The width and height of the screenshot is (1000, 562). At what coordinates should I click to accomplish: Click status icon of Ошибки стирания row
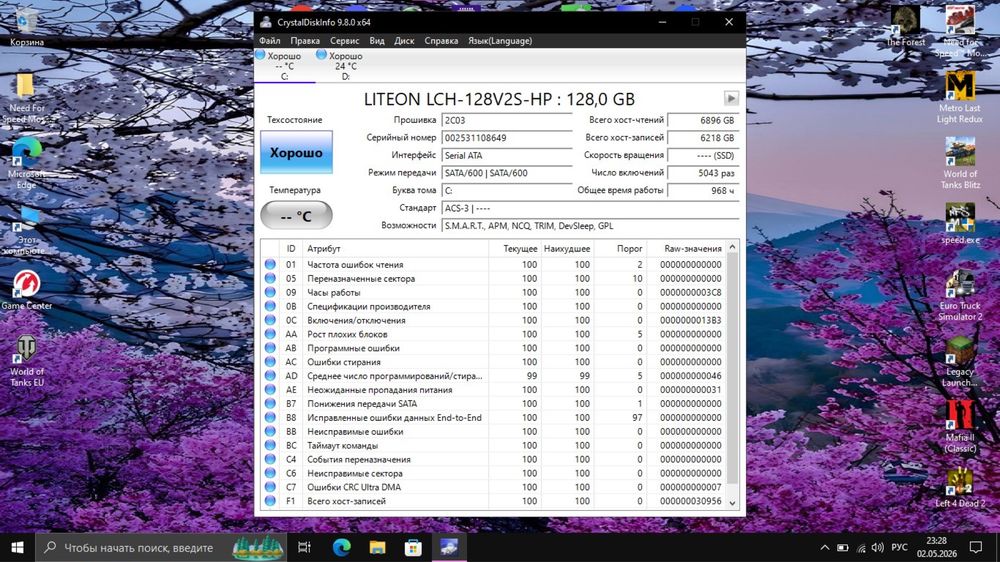coord(270,362)
